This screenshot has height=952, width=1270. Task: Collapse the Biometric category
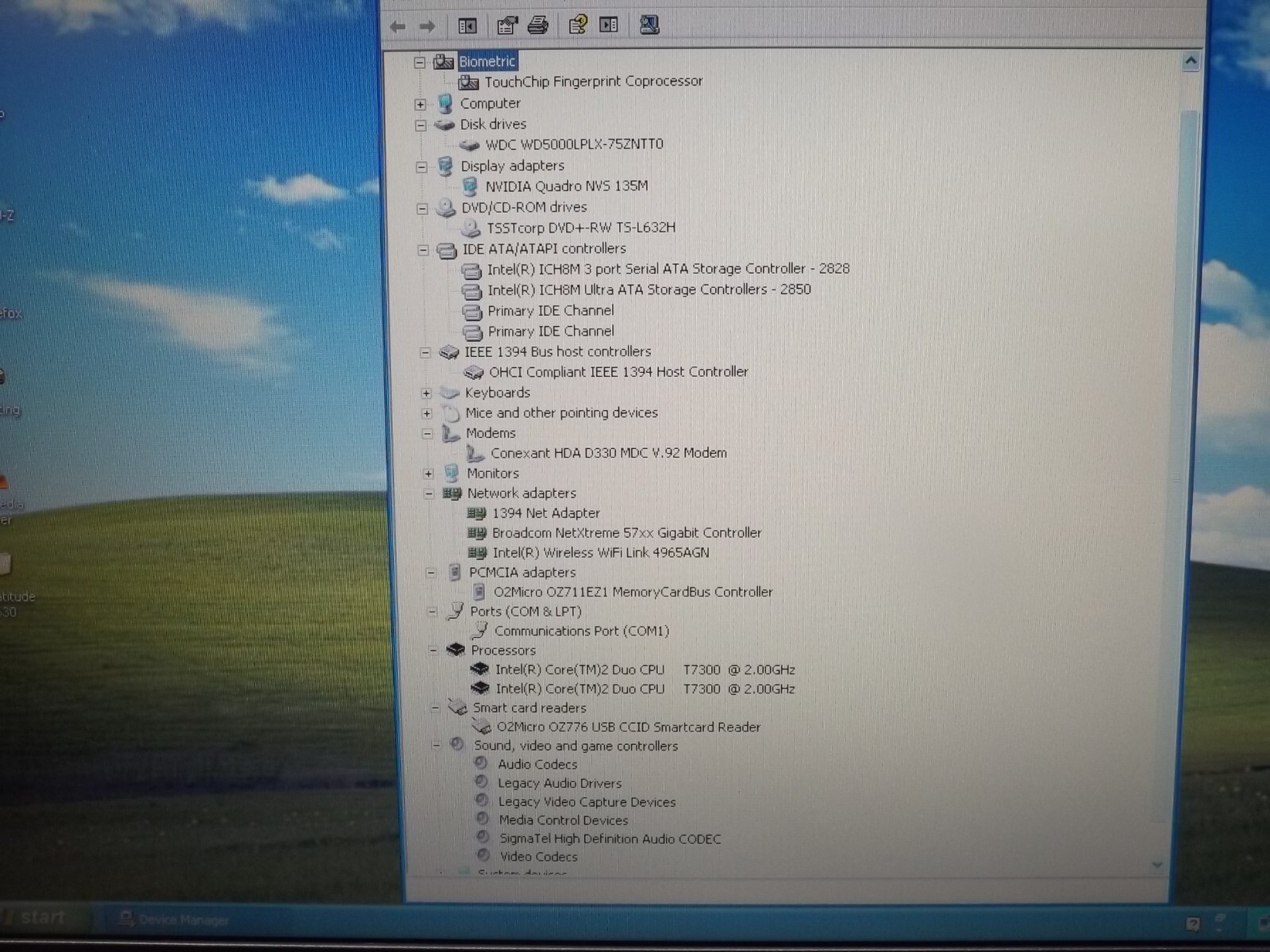point(419,63)
